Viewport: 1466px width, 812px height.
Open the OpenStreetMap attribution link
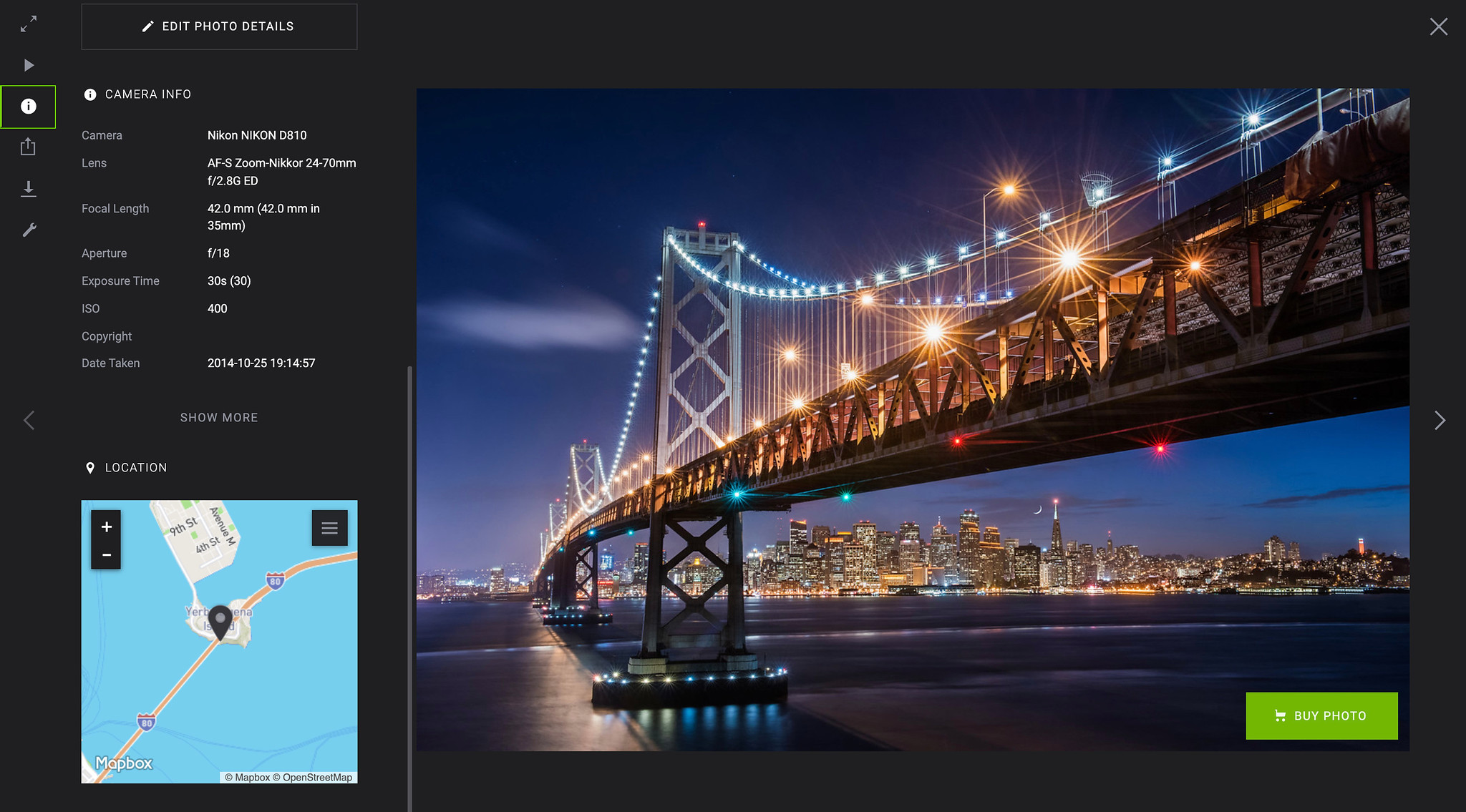click(316, 777)
